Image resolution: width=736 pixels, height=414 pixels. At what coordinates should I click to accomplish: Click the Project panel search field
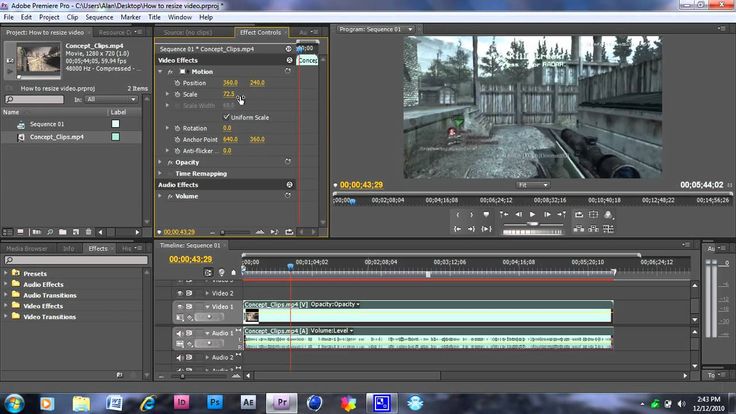34,100
